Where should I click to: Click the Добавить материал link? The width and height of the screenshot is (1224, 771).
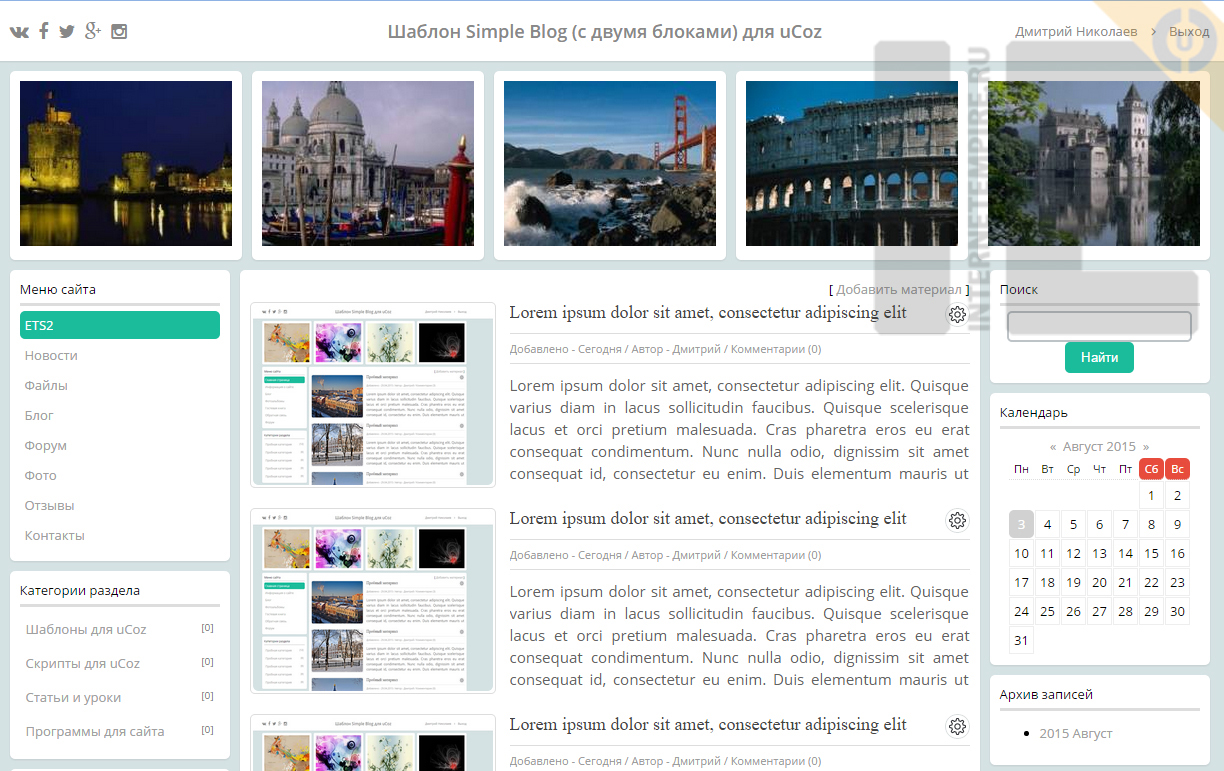click(899, 289)
